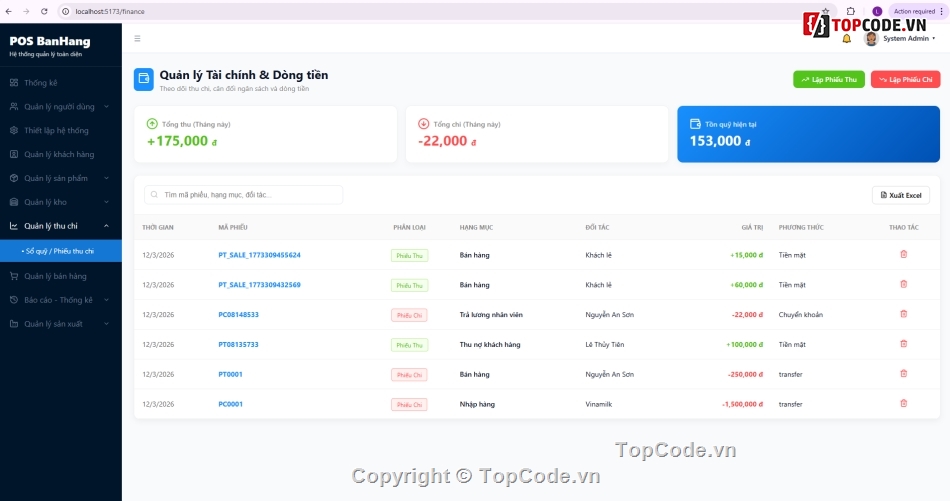Delete the PT_SALE_1773309432569 voucher

(x=903, y=284)
